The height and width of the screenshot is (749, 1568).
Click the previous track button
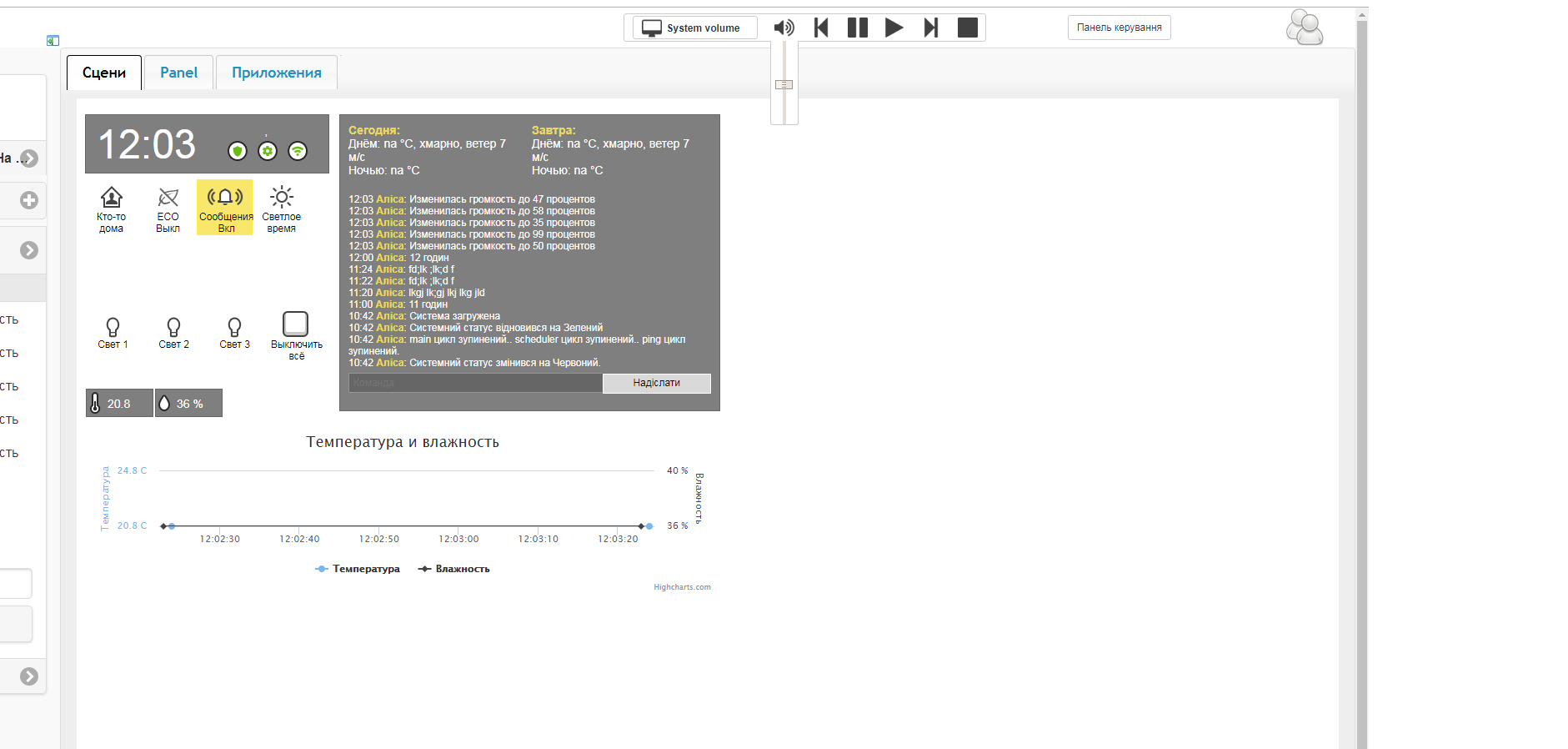pyautogui.click(x=821, y=28)
